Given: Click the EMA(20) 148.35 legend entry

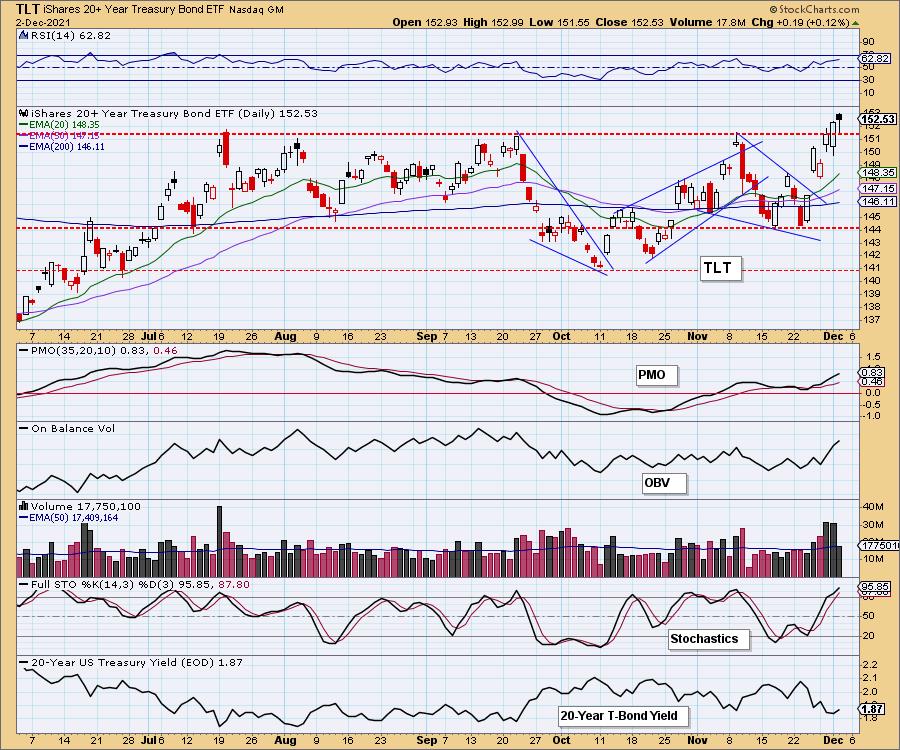Looking at the screenshot, I should (59, 125).
